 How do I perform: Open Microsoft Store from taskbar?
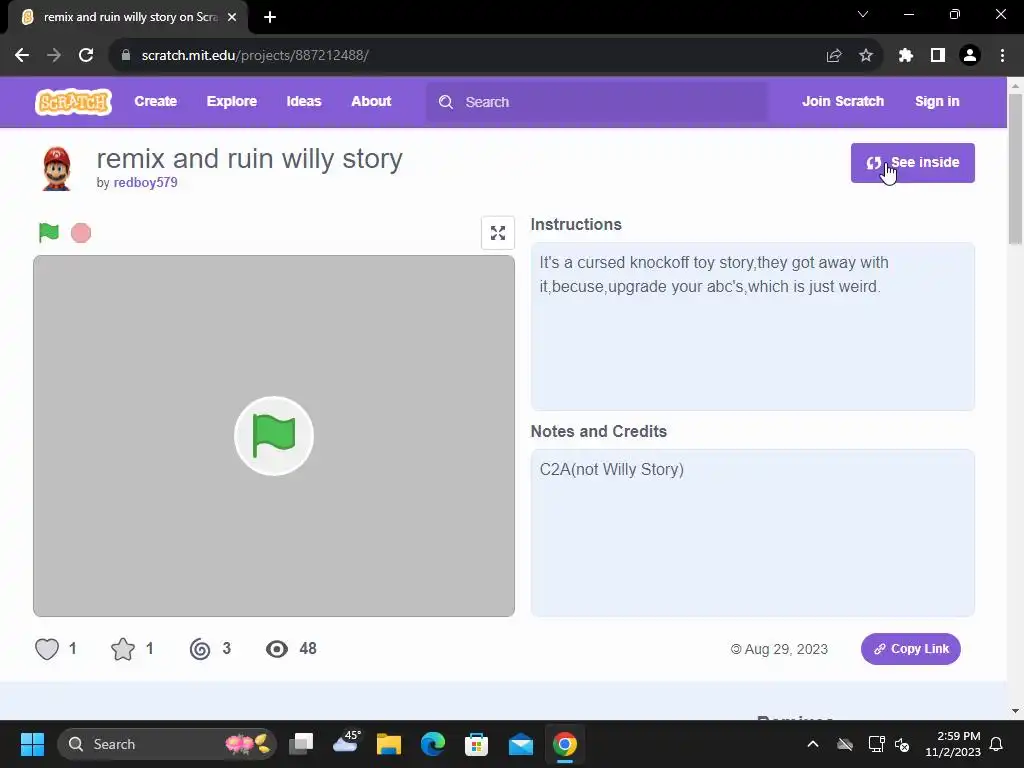(x=476, y=744)
